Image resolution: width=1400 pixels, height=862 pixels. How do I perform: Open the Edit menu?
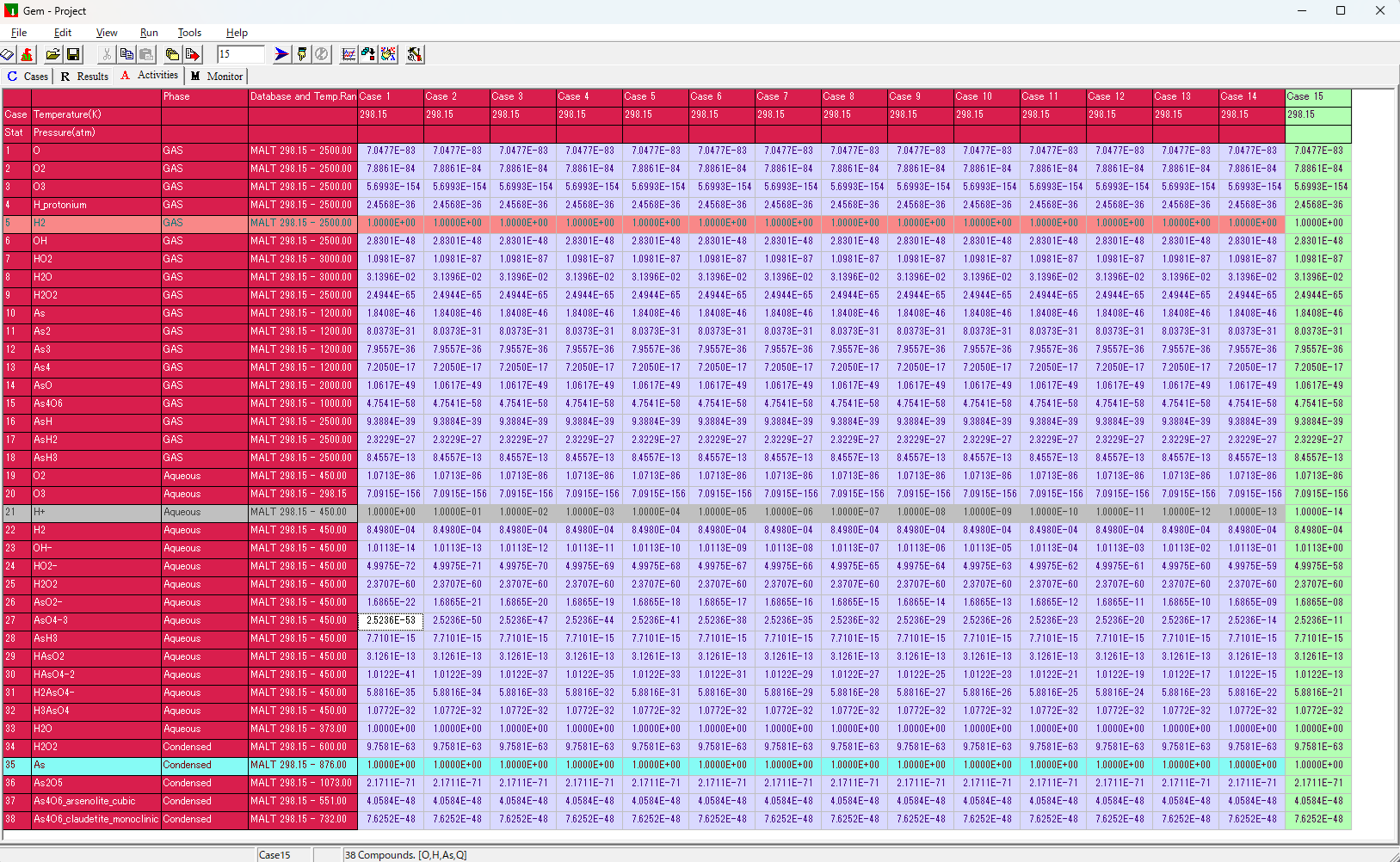(x=63, y=33)
